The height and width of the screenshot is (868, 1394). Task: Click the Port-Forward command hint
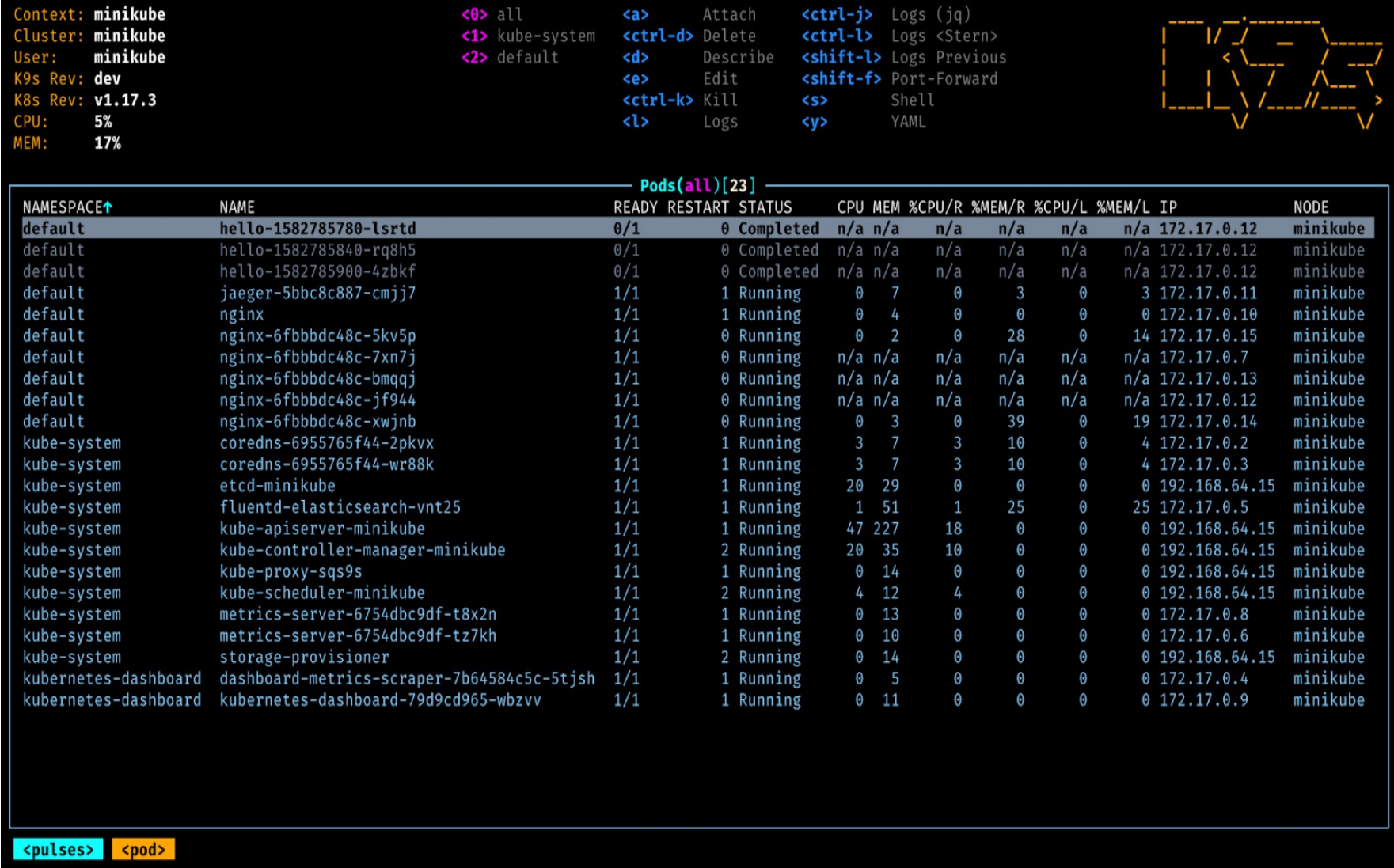(x=899, y=78)
